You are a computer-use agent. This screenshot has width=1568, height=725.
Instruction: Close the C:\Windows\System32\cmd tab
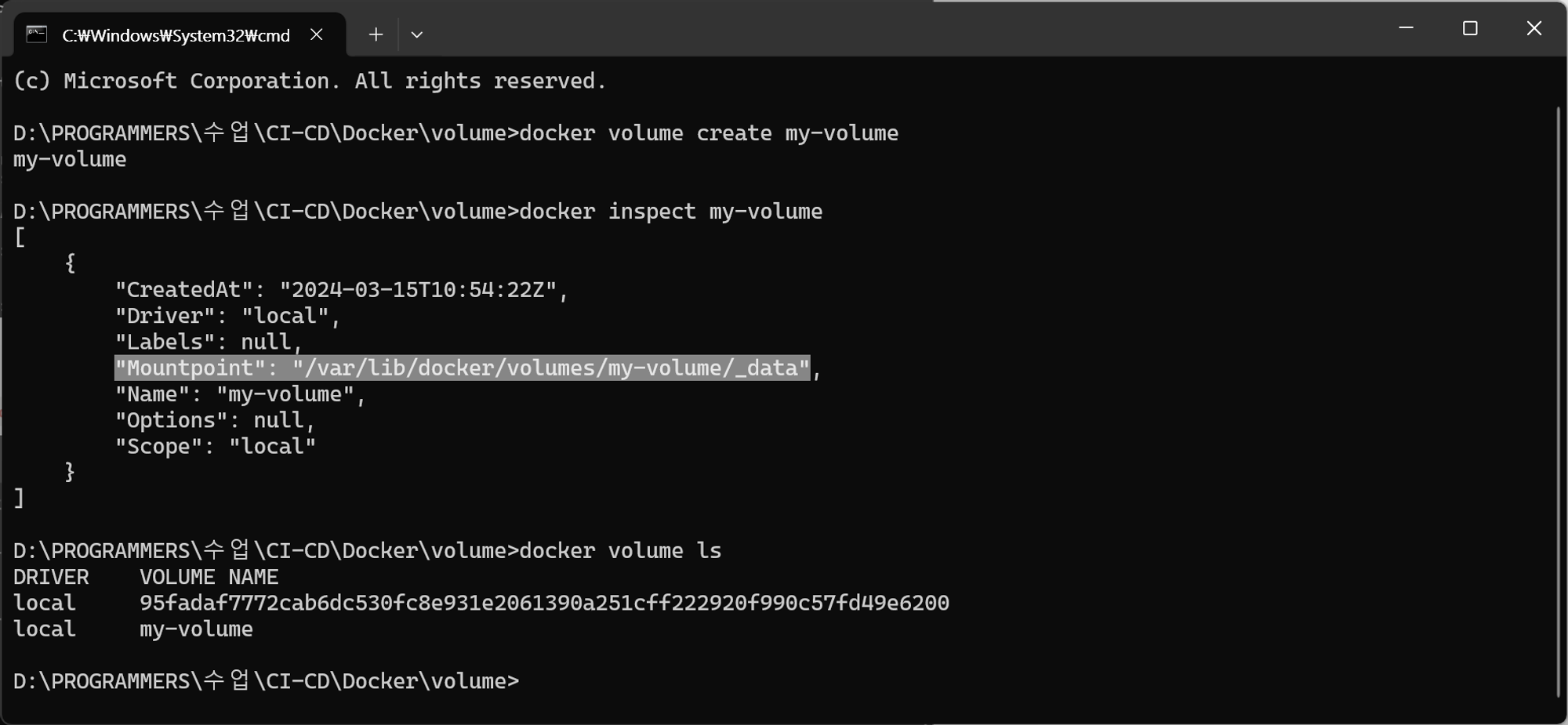click(x=317, y=34)
